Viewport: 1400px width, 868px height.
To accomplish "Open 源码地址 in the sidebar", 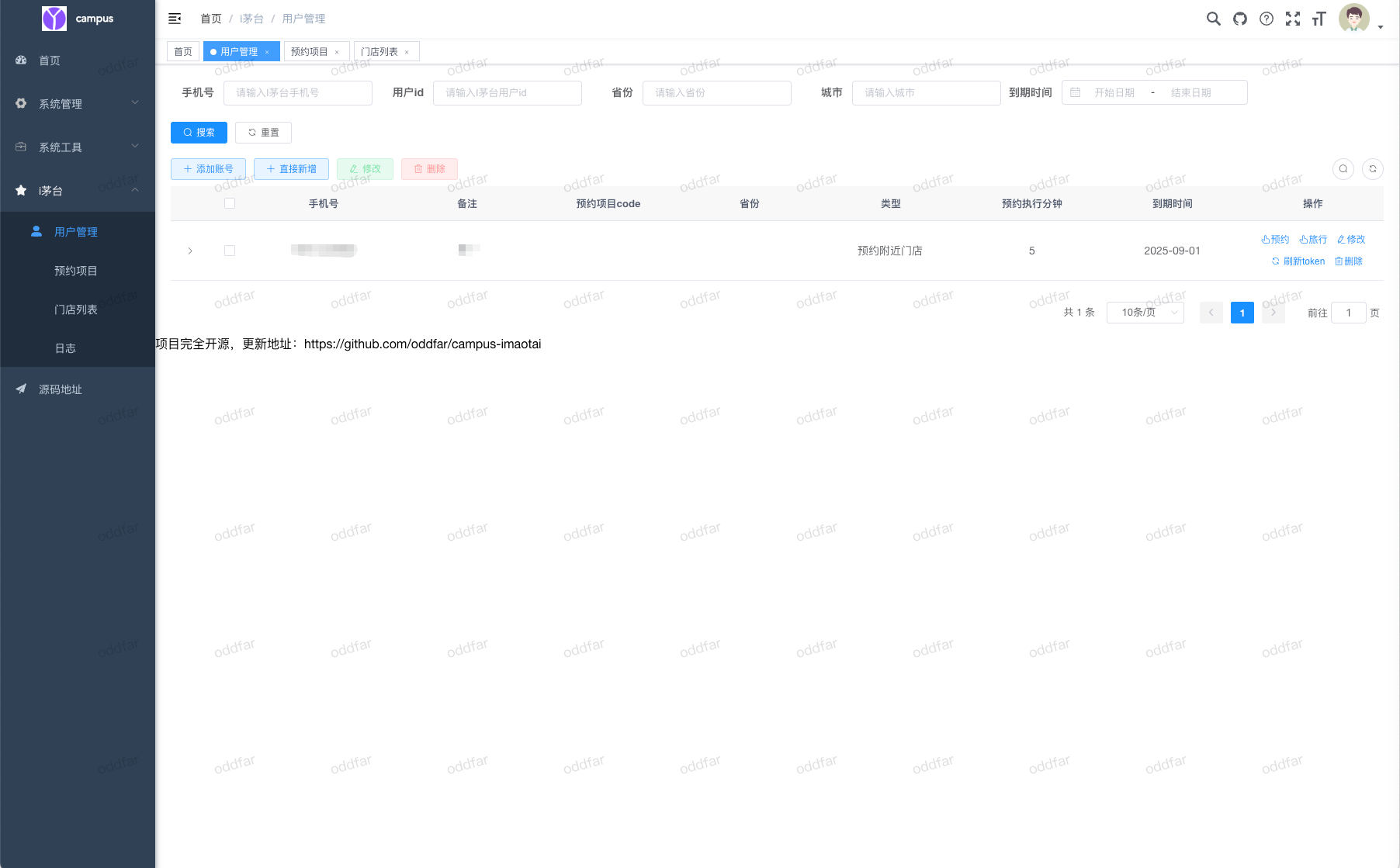I will tap(78, 389).
